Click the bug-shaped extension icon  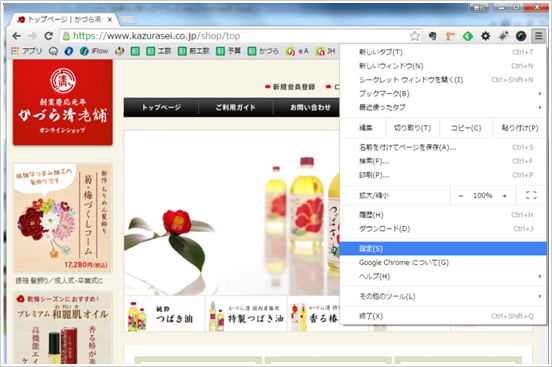click(503, 36)
